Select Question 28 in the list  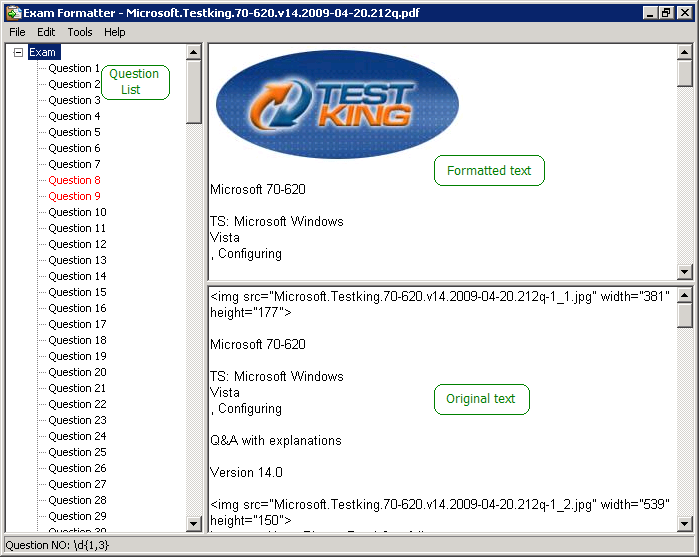[78, 500]
